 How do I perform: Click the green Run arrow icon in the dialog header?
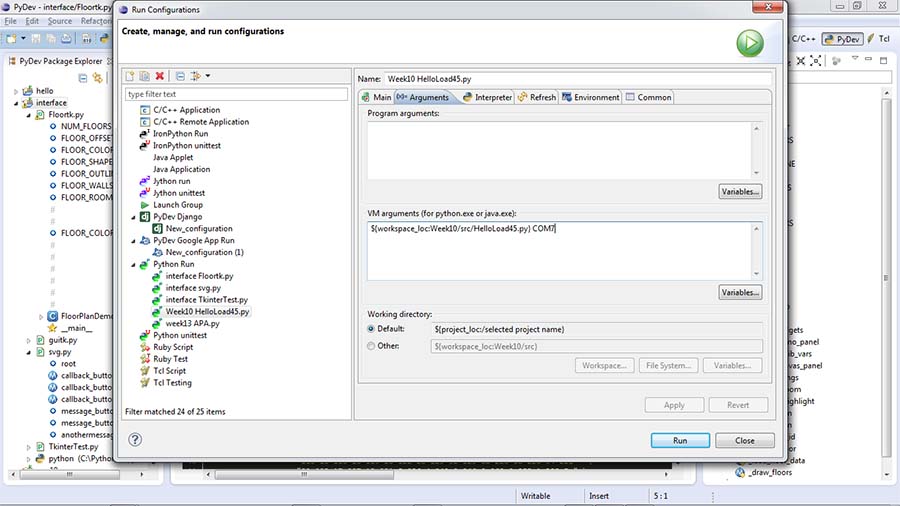750,43
